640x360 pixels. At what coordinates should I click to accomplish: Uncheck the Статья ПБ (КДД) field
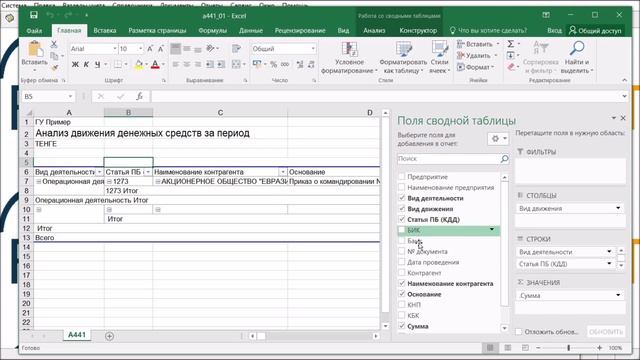(402, 219)
